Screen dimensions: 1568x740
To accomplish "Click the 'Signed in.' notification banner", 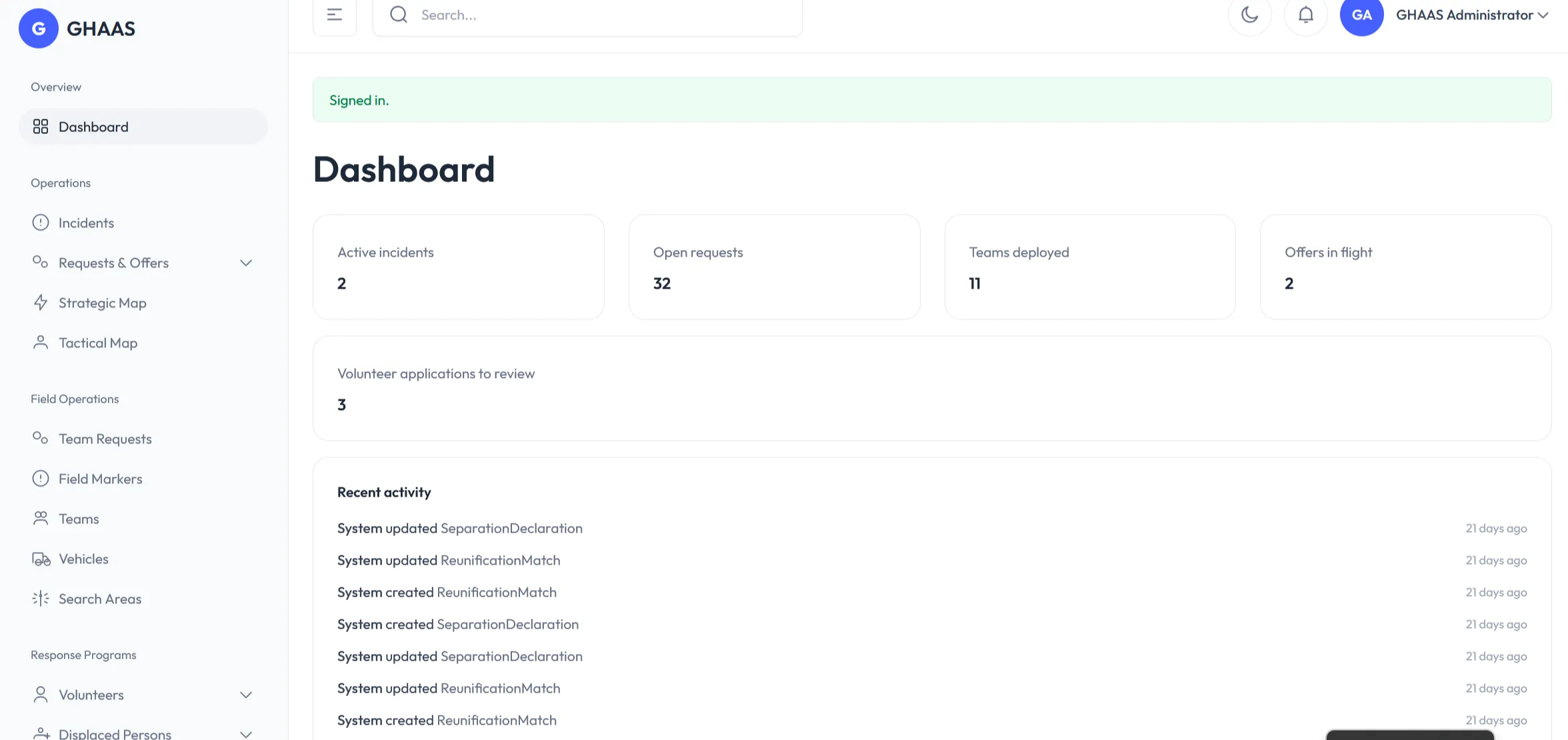I will pyautogui.click(x=932, y=100).
